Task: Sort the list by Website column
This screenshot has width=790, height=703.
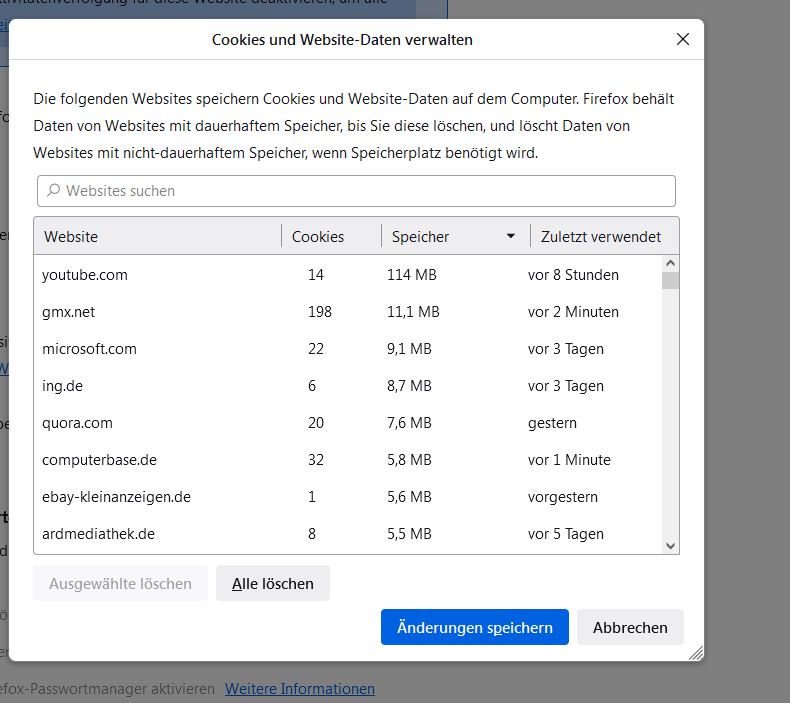Action: click(x=158, y=237)
